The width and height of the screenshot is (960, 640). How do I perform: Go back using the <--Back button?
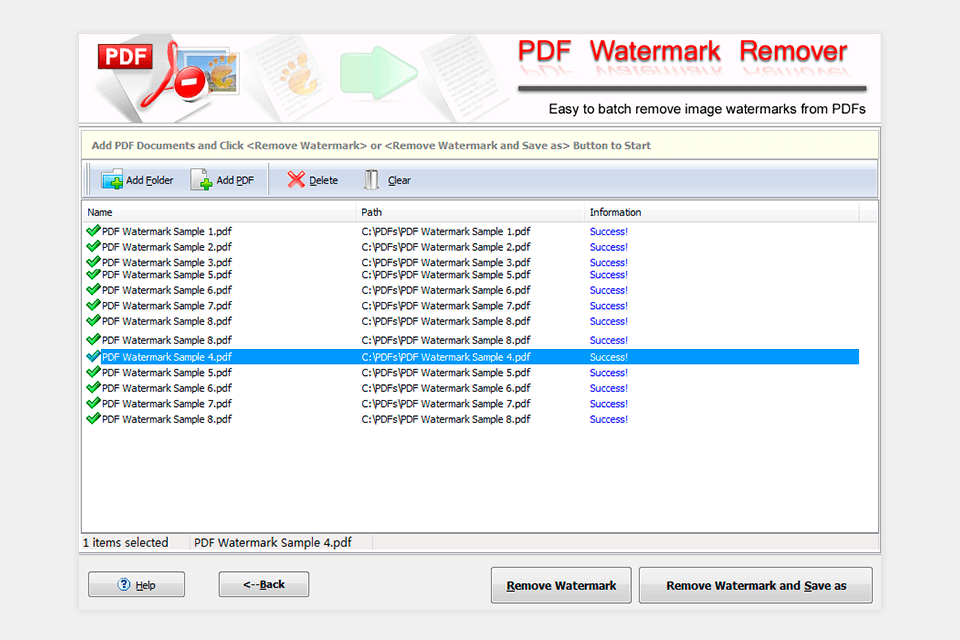click(263, 585)
